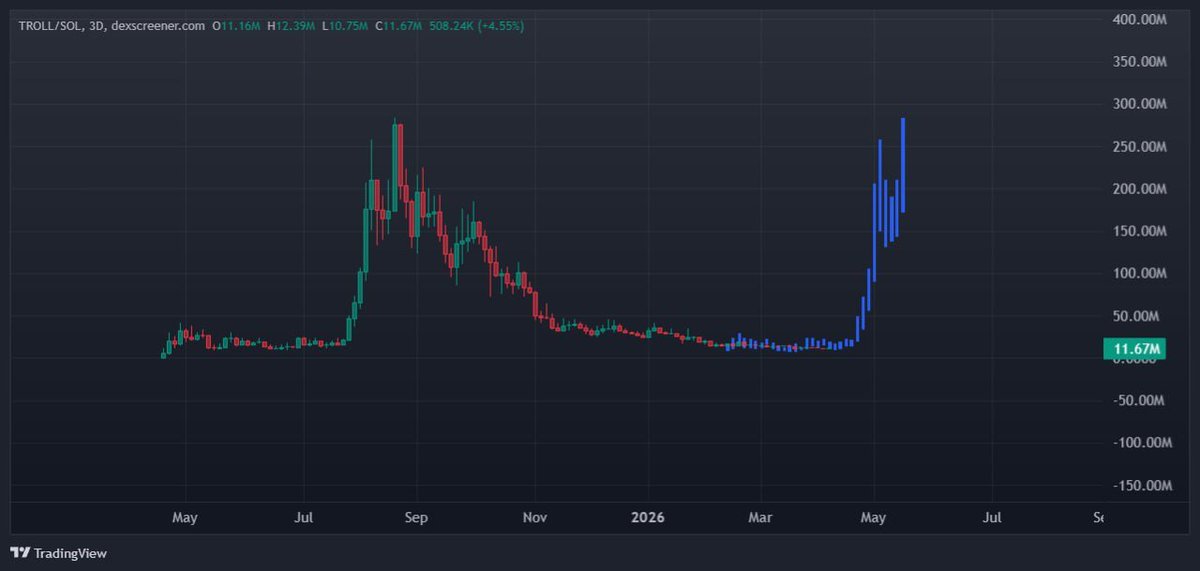Click the current price tag 11.67M
This screenshot has width=1200, height=571.
pos(1134,349)
